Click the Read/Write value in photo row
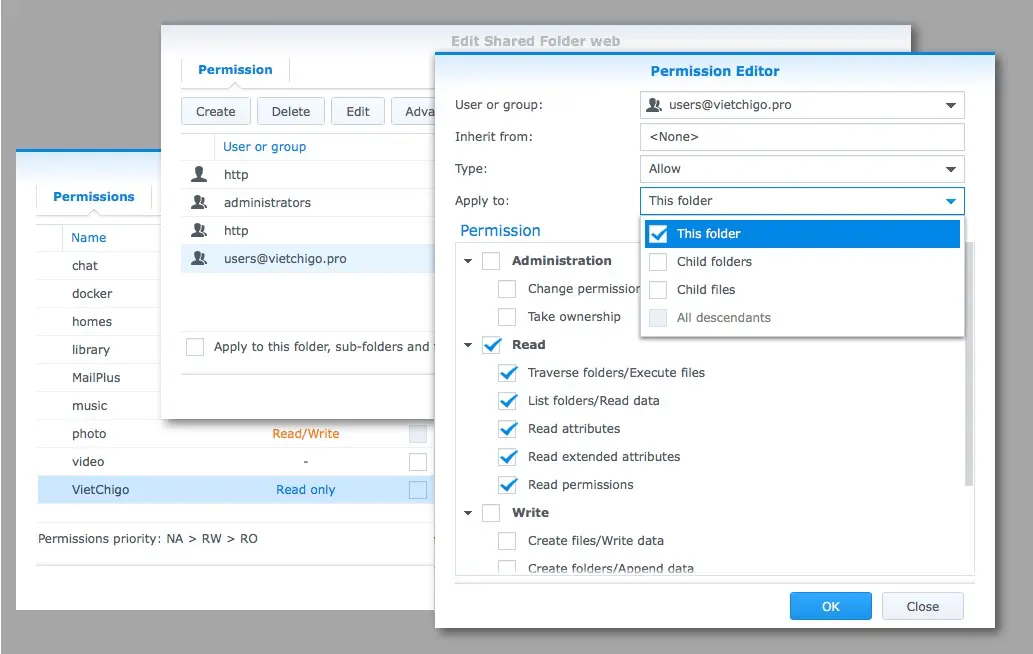 306,433
